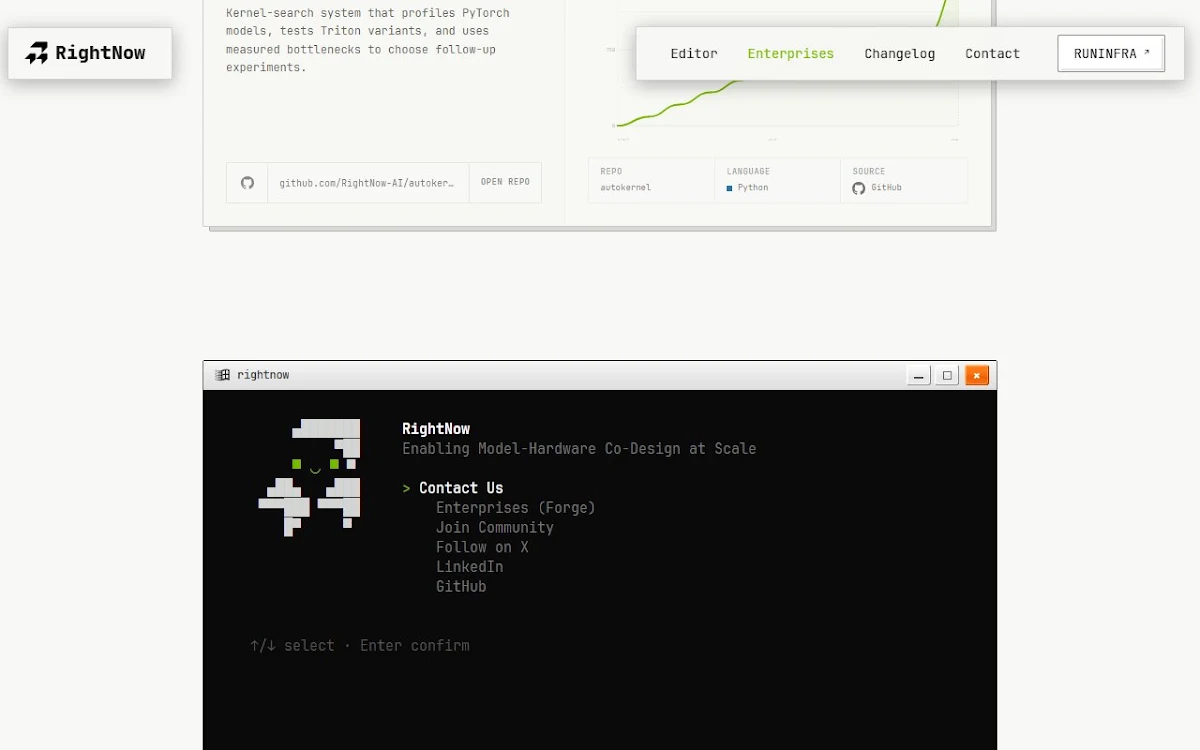This screenshot has height=750, width=1200.
Task: Click the Enabling Model-Hardware Co-Design tagline
Action: (579, 449)
